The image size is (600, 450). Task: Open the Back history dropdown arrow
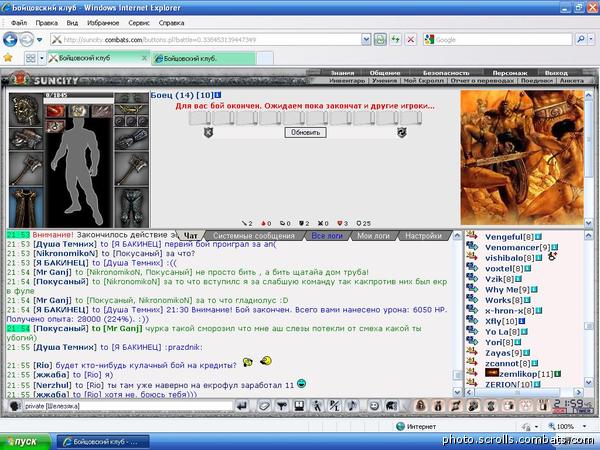(x=39, y=40)
